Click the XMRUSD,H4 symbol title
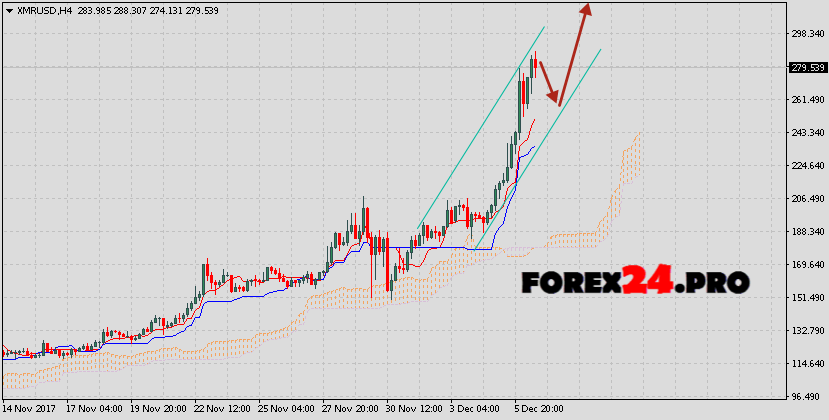This screenshot has width=829, height=420. tap(42, 9)
